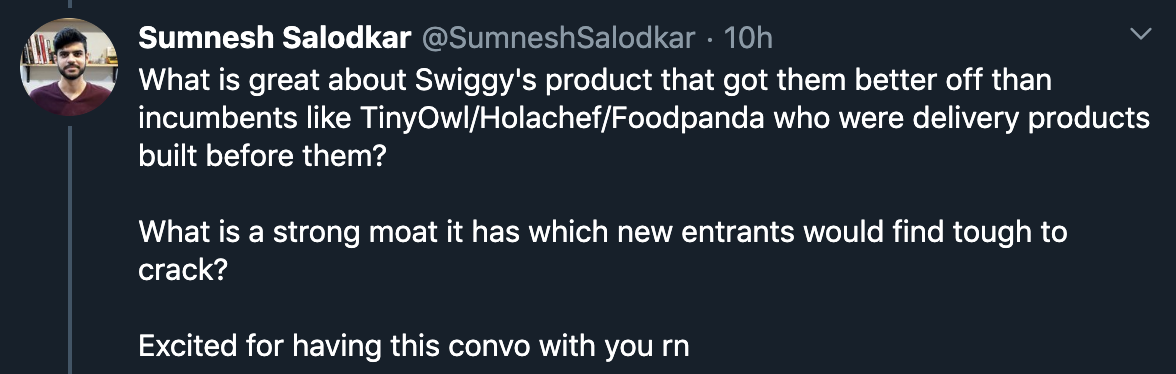Click the text 'built before them?'
The width and height of the screenshot is (1176, 374).
click(x=261, y=157)
